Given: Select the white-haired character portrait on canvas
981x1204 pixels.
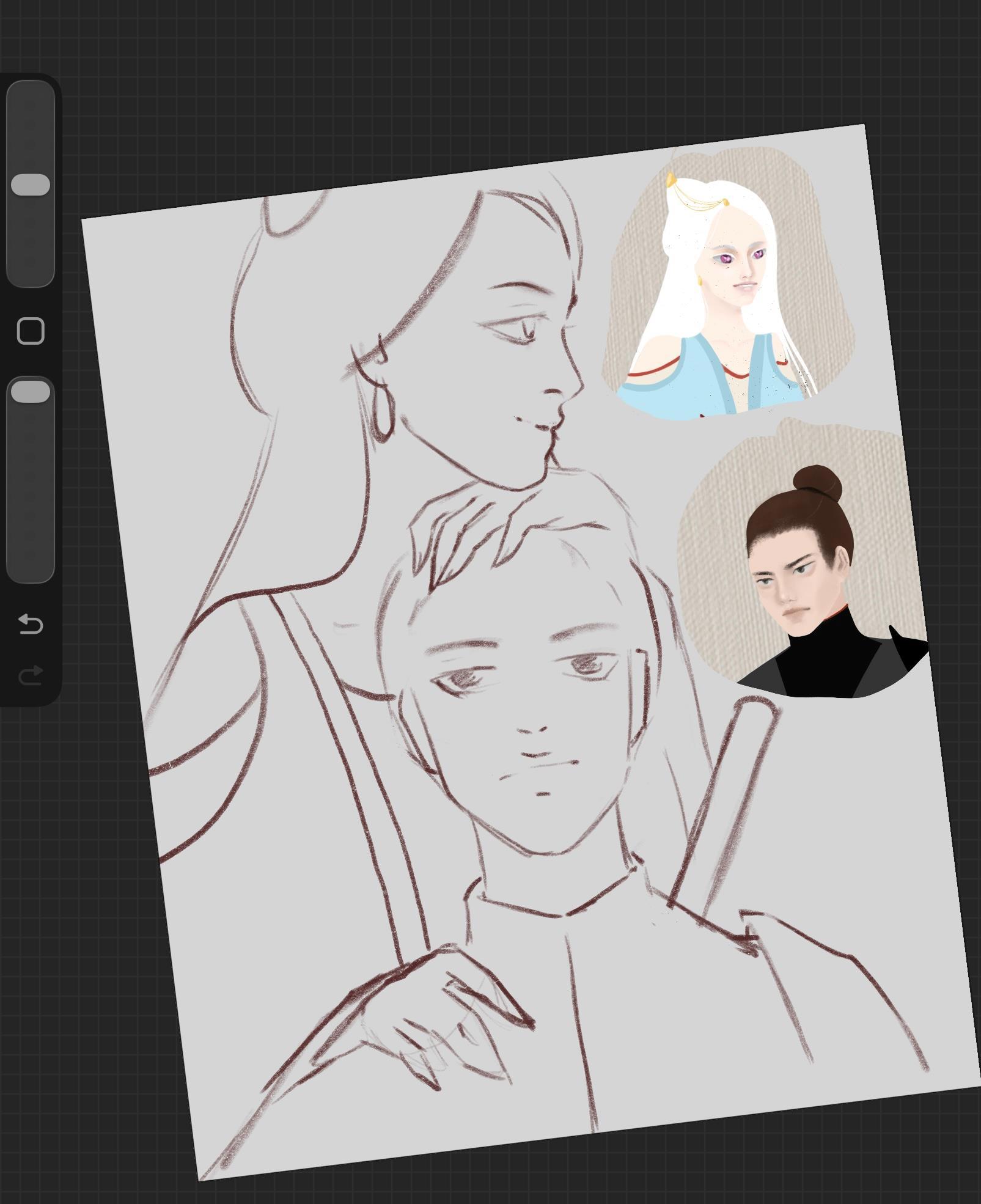Looking at the screenshot, I should 727,283.
